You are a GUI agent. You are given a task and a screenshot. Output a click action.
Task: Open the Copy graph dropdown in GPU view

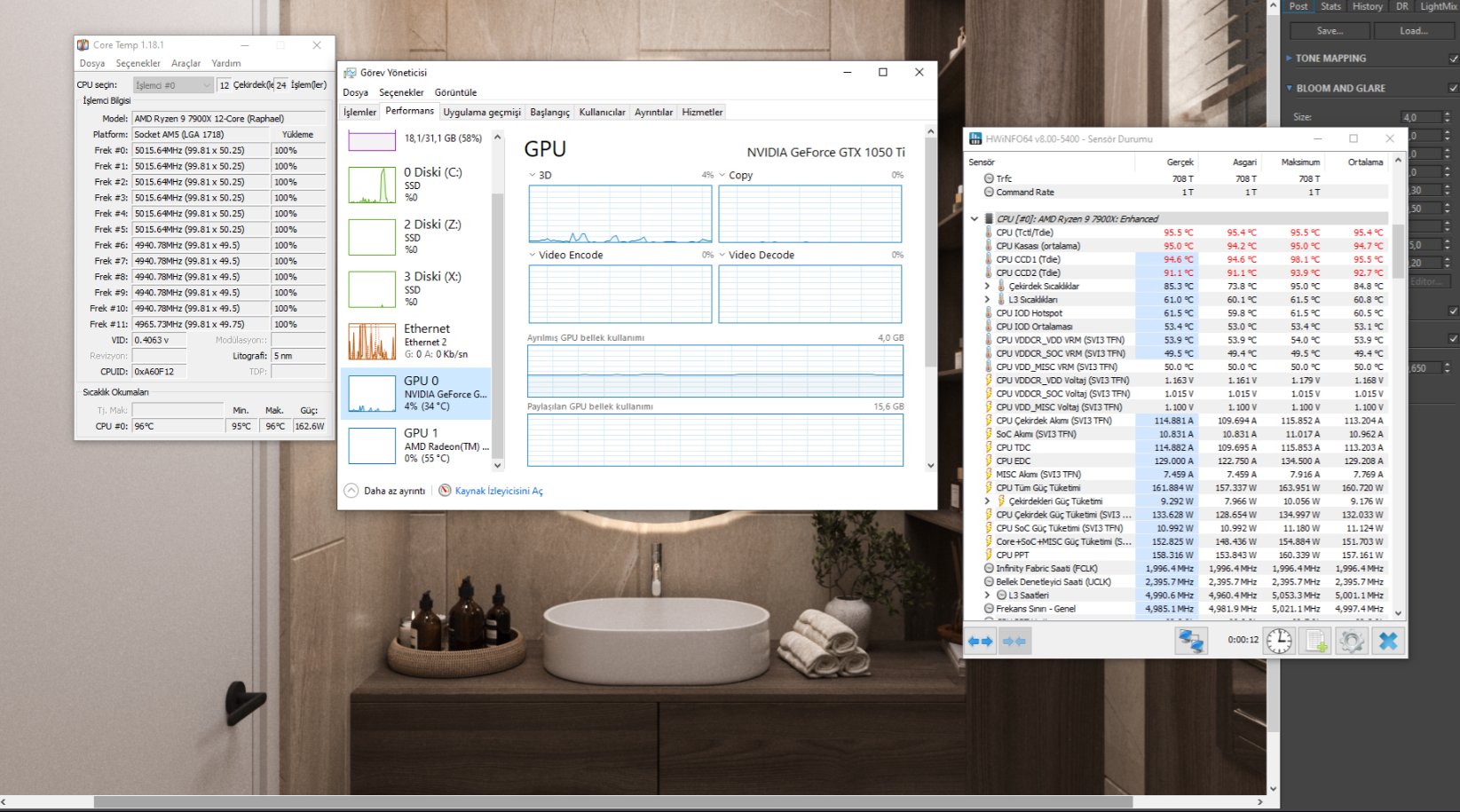722,176
